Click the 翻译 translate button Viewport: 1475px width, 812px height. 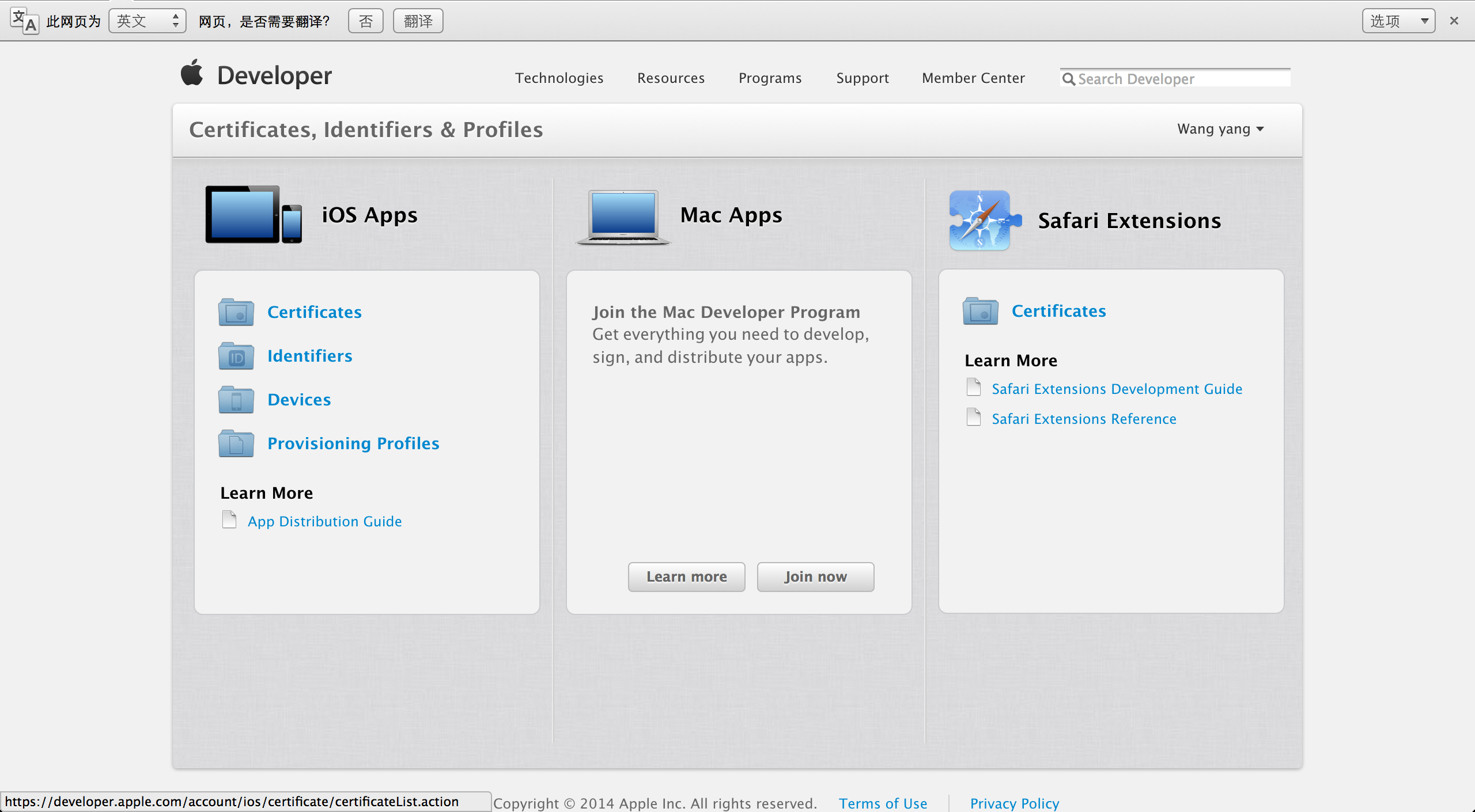[418, 21]
